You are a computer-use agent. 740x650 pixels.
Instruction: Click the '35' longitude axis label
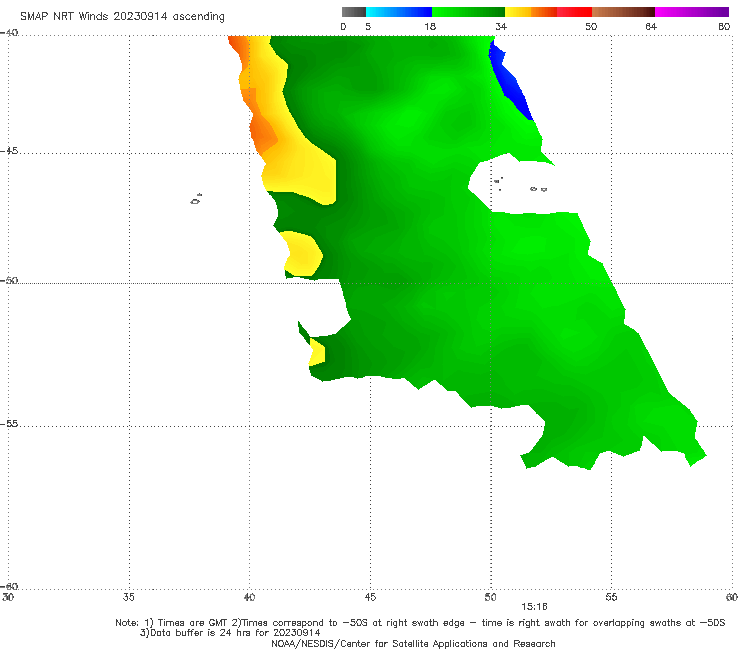(129, 598)
